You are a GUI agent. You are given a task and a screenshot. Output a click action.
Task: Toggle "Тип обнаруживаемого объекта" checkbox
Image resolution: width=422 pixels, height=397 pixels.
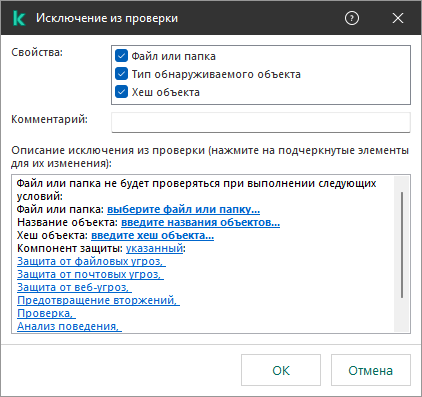(x=121, y=74)
